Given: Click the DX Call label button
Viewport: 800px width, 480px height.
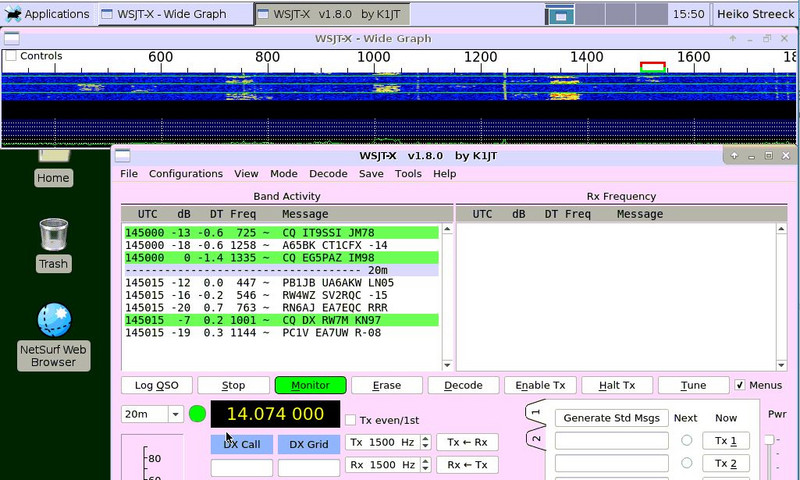Looking at the screenshot, I should click(x=241, y=444).
